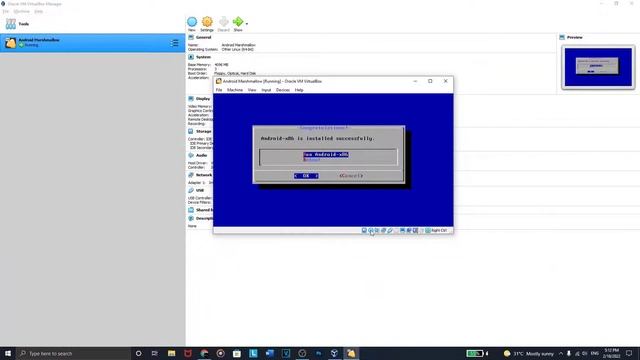Open the notification center icon
The width and height of the screenshot is (640, 360).
(629, 353)
